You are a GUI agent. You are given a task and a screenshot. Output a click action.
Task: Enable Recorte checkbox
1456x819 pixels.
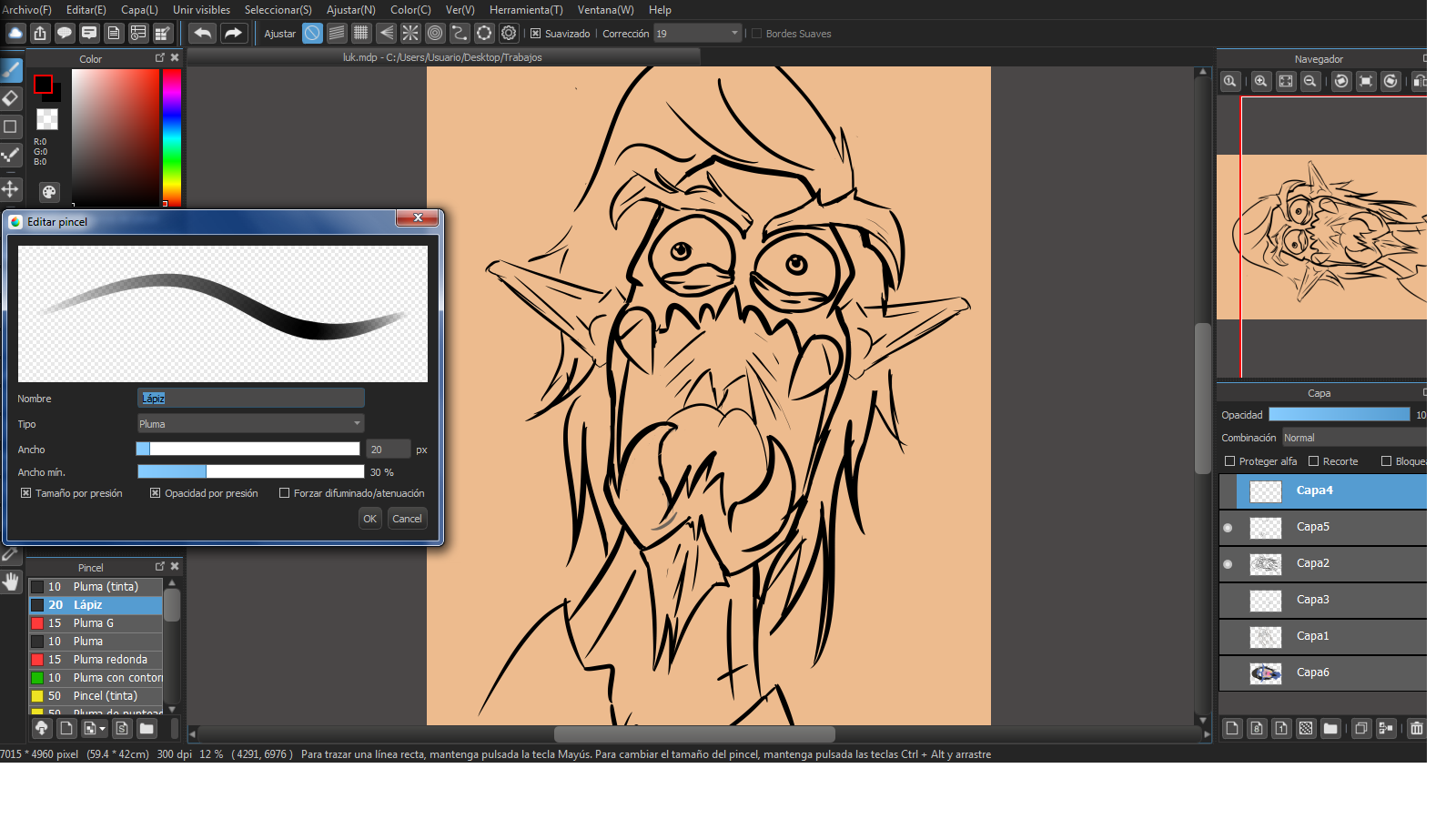(x=1314, y=461)
